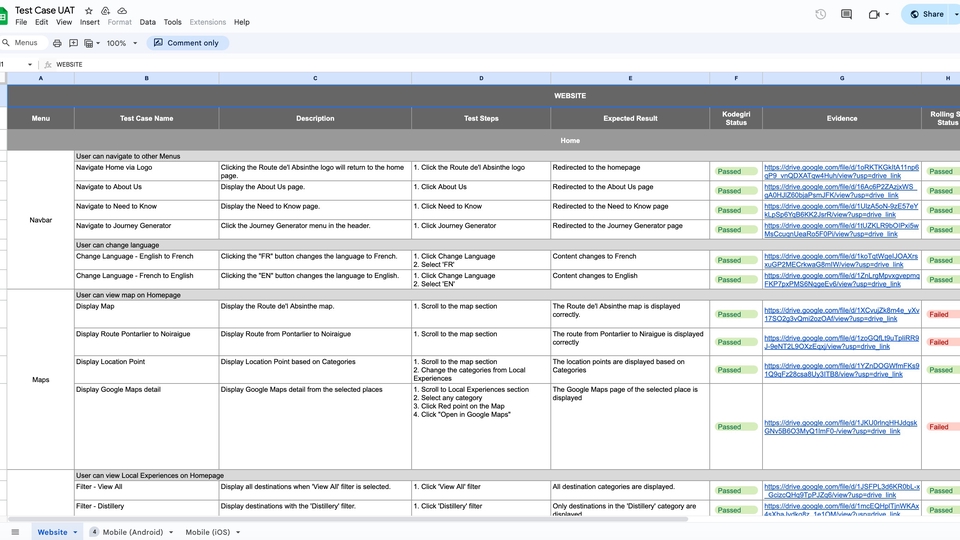Switch to the Mobile (Android) sheet tab
Screen dimensions: 960x540
pos(132,532)
